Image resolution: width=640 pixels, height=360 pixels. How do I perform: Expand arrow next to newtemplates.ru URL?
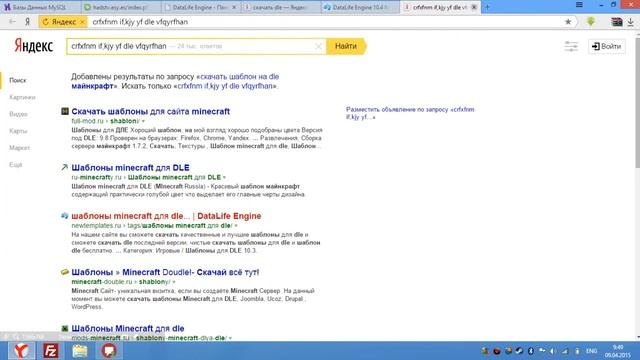point(236,226)
